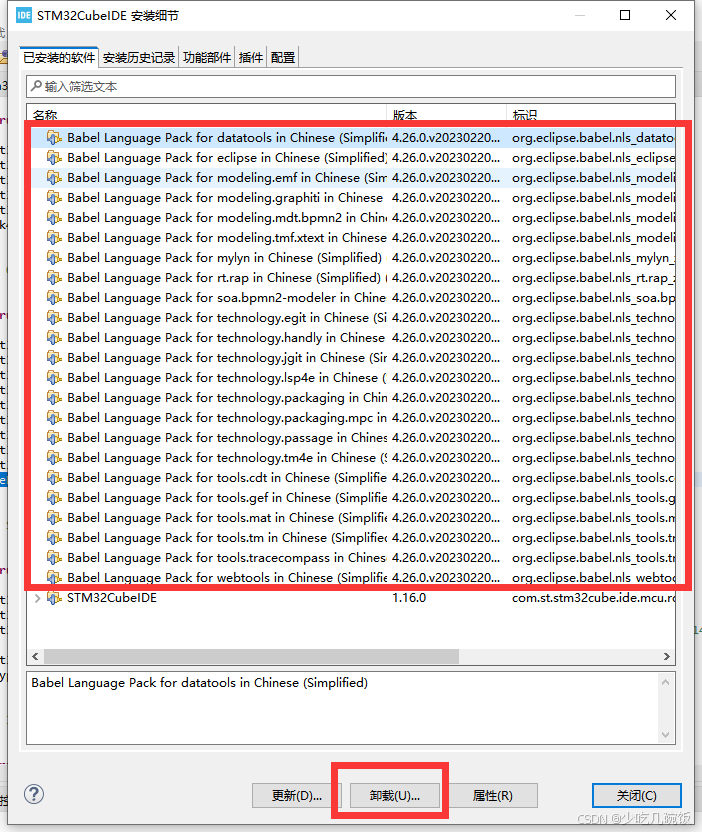Click icon of tools.cdt language pack
Image resolution: width=702 pixels, height=832 pixels.
click(54, 478)
